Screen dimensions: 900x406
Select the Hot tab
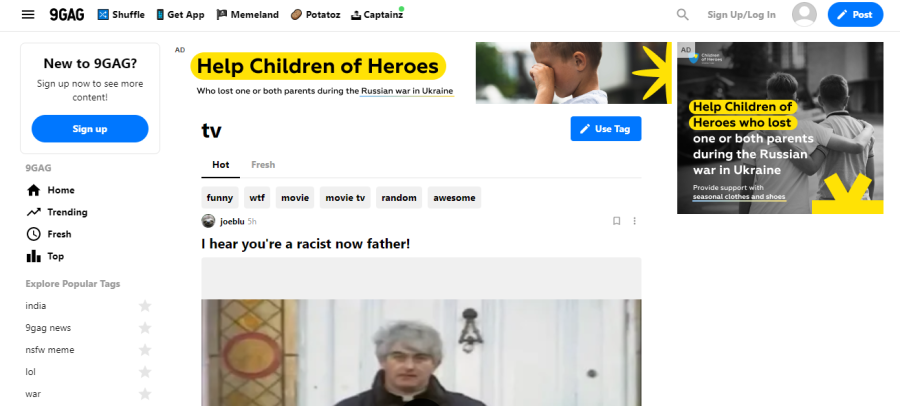click(x=220, y=165)
